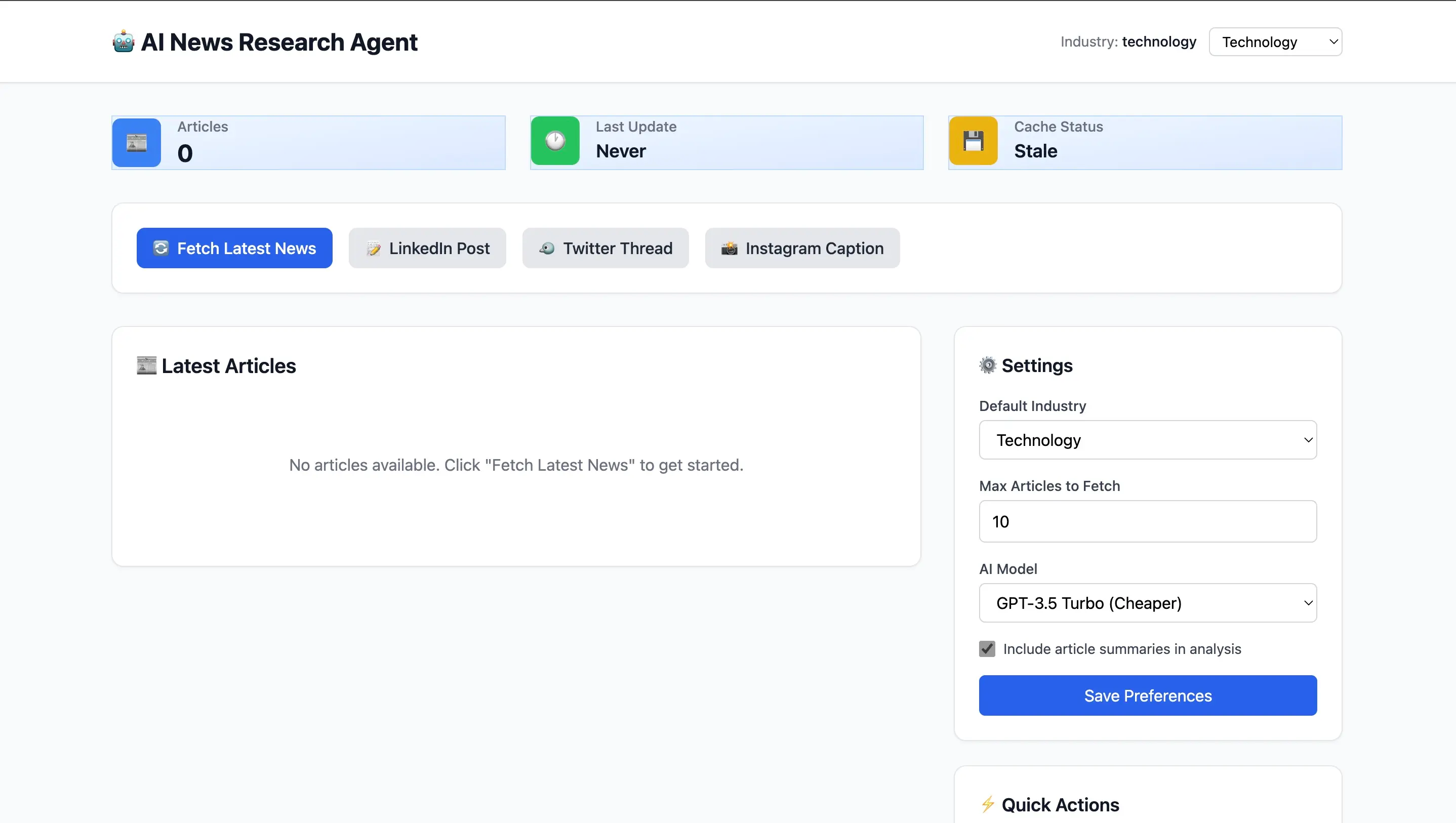Viewport: 1456px width, 823px height.
Task: Open the AI Model dropdown
Action: coord(1147,603)
